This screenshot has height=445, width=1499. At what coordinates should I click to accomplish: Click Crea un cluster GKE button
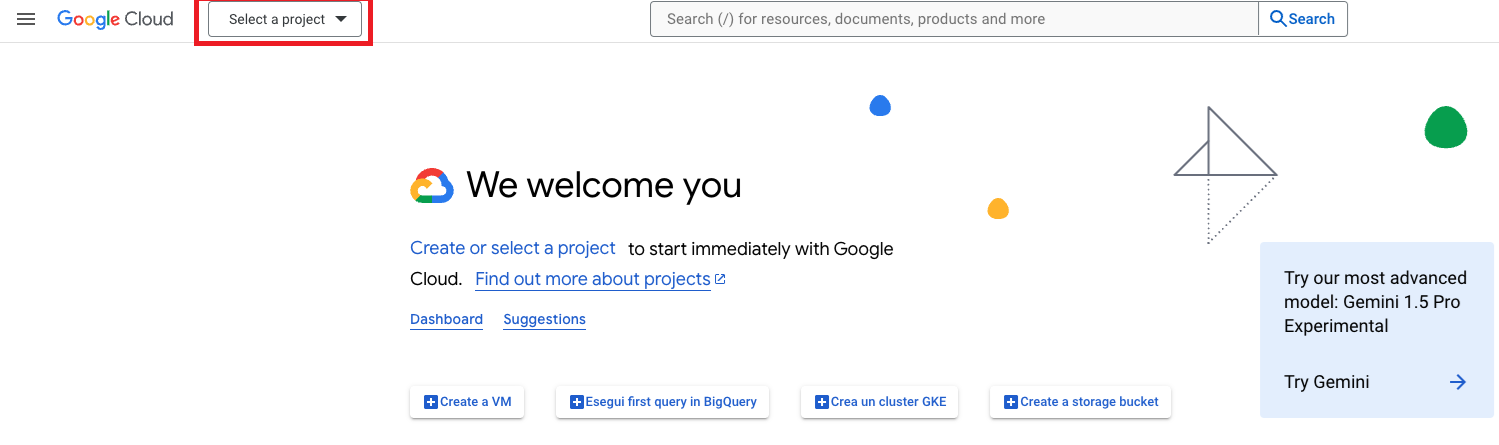(x=880, y=402)
